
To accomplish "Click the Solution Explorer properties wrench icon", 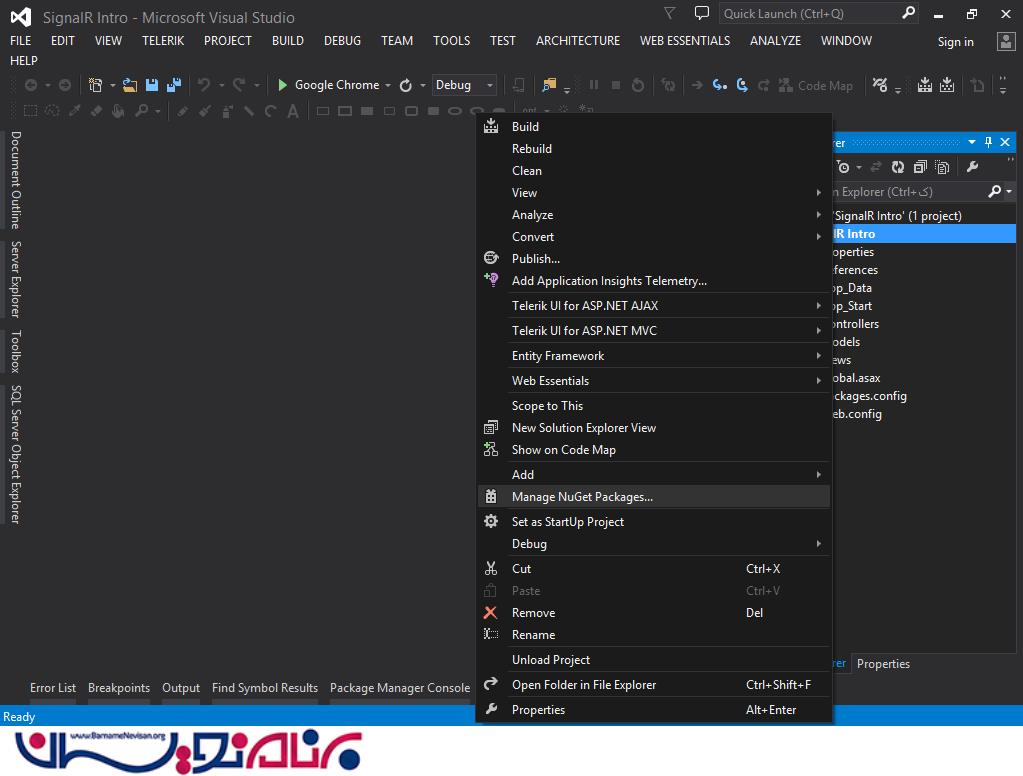I will click(x=971, y=167).
